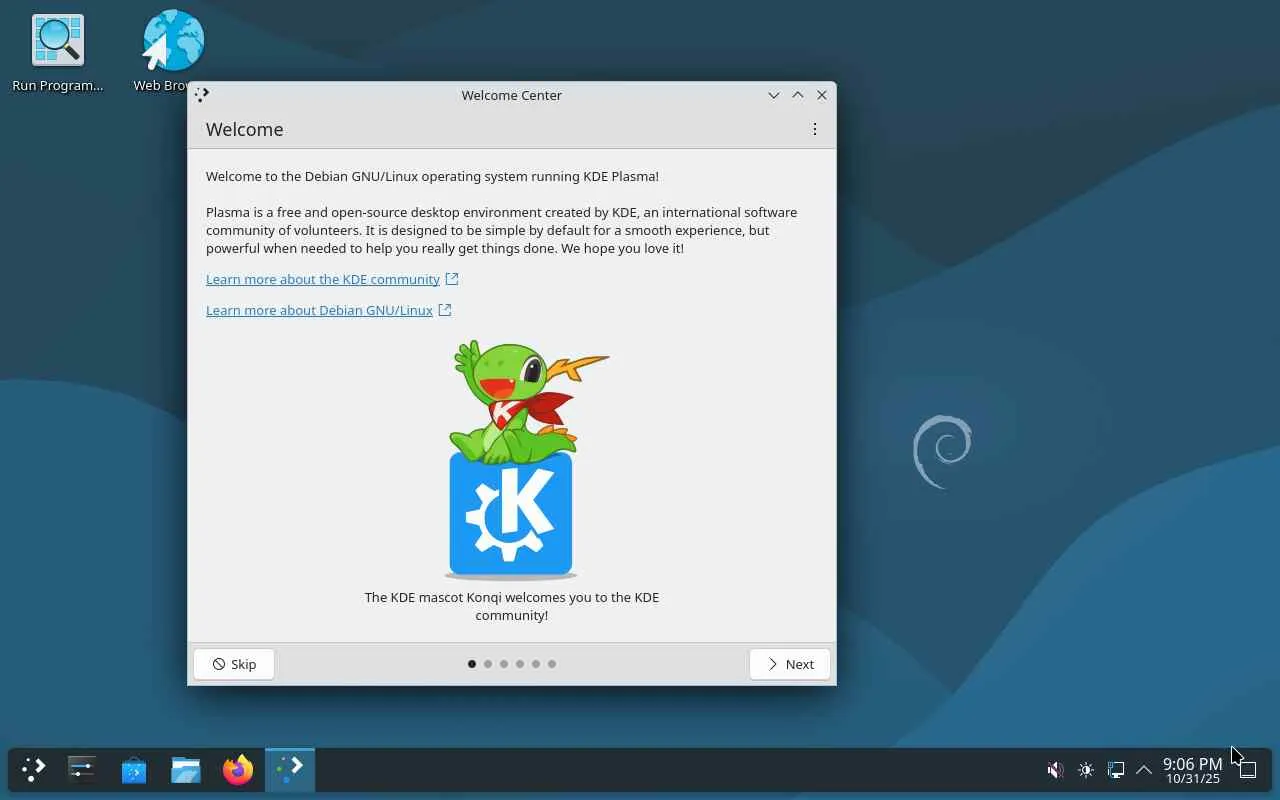Maximize the Welcome Center window
1280x800 pixels.
pos(798,95)
